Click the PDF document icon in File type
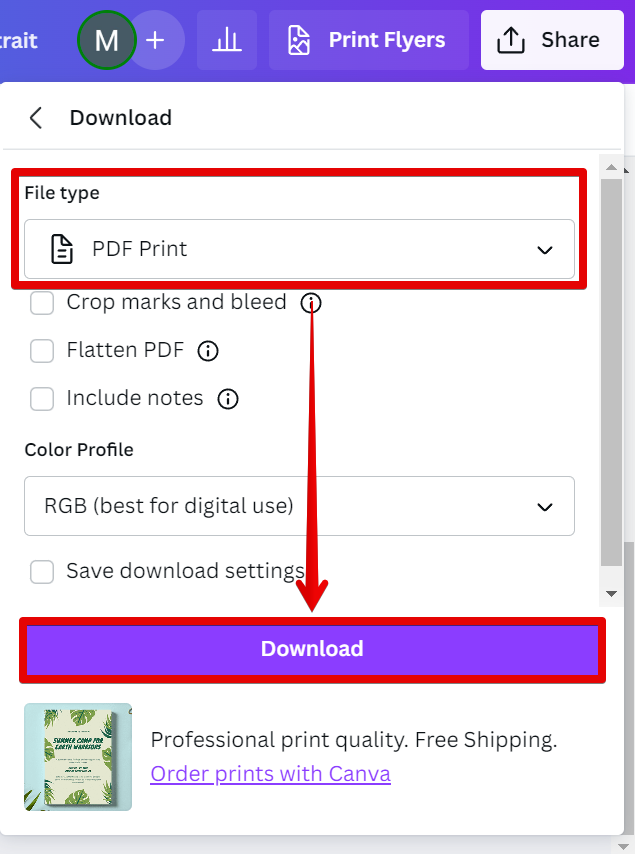The width and height of the screenshot is (635, 854). point(62,249)
